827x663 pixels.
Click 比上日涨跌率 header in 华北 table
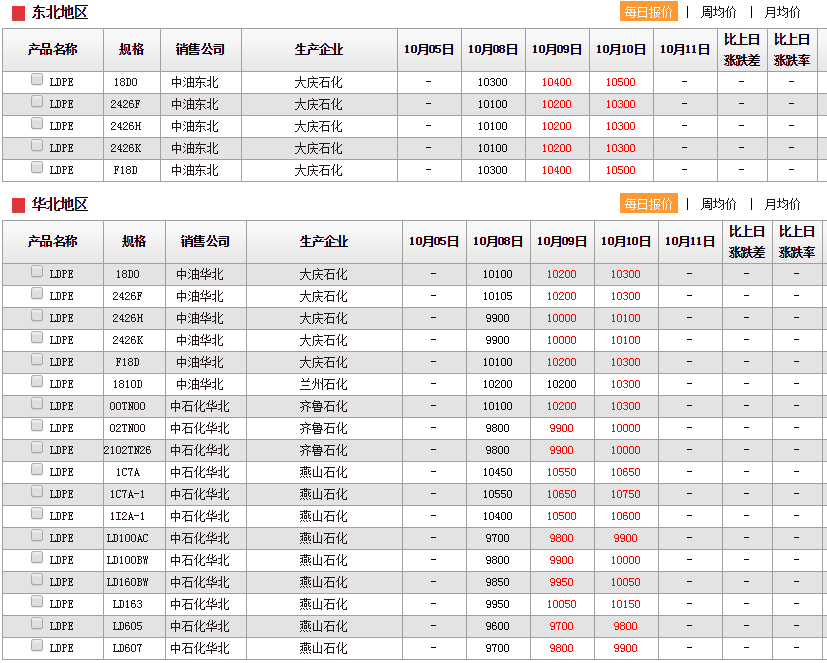pyautogui.click(x=796, y=242)
